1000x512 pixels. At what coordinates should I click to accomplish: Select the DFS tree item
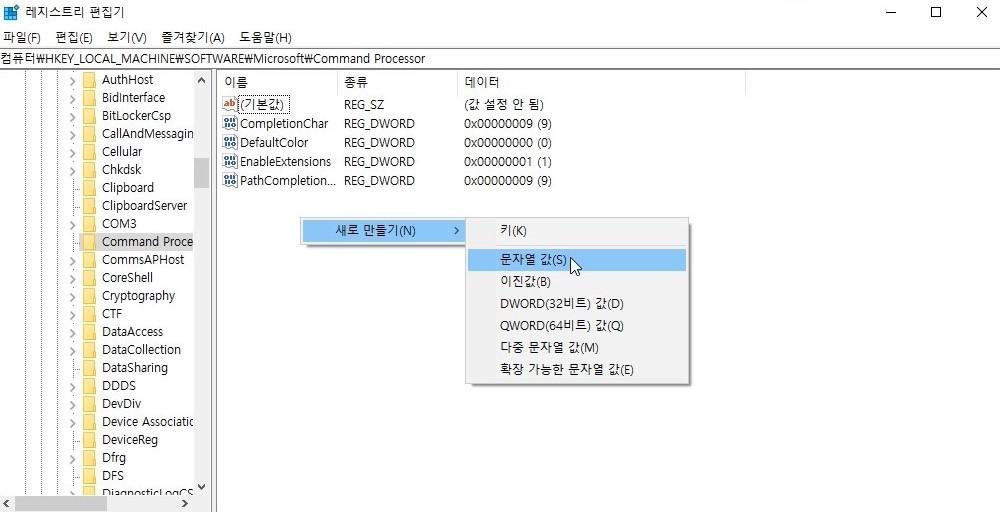tap(113, 476)
